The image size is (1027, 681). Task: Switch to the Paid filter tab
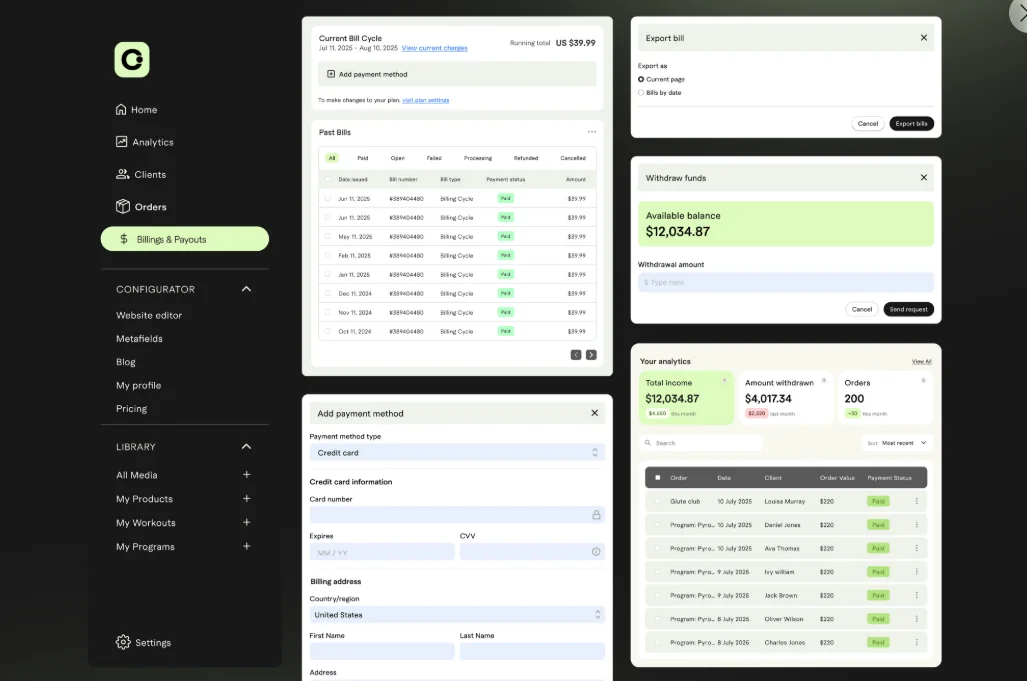pos(363,158)
